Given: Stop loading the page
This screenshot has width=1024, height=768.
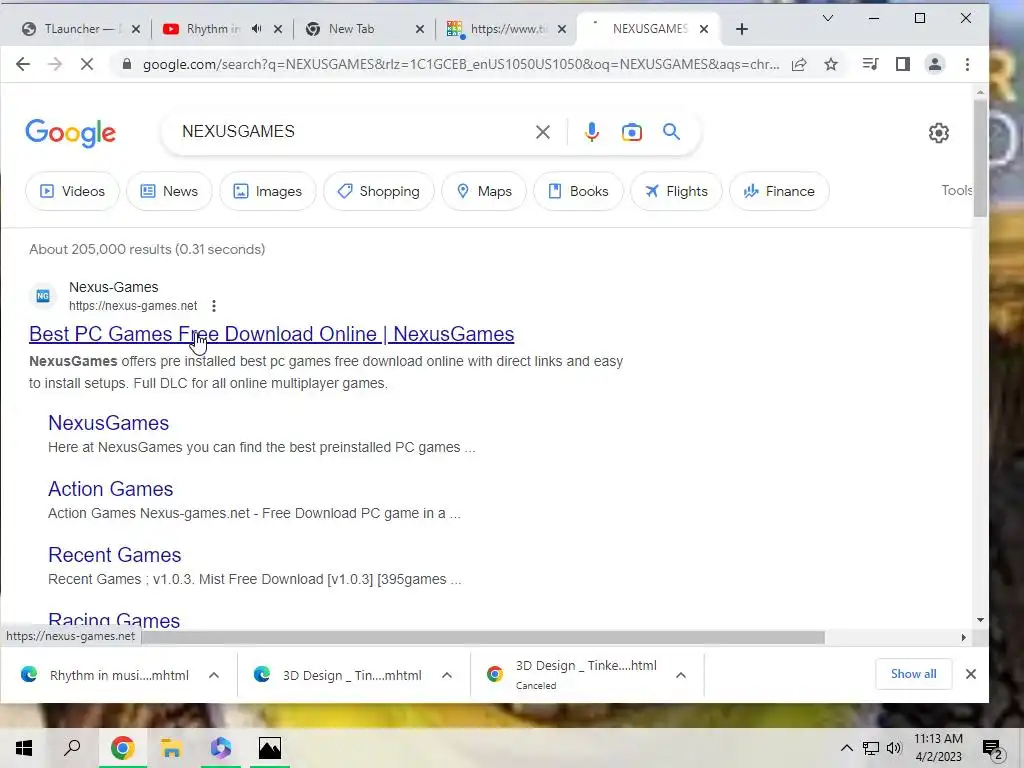Looking at the screenshot, I should [87, 64].
